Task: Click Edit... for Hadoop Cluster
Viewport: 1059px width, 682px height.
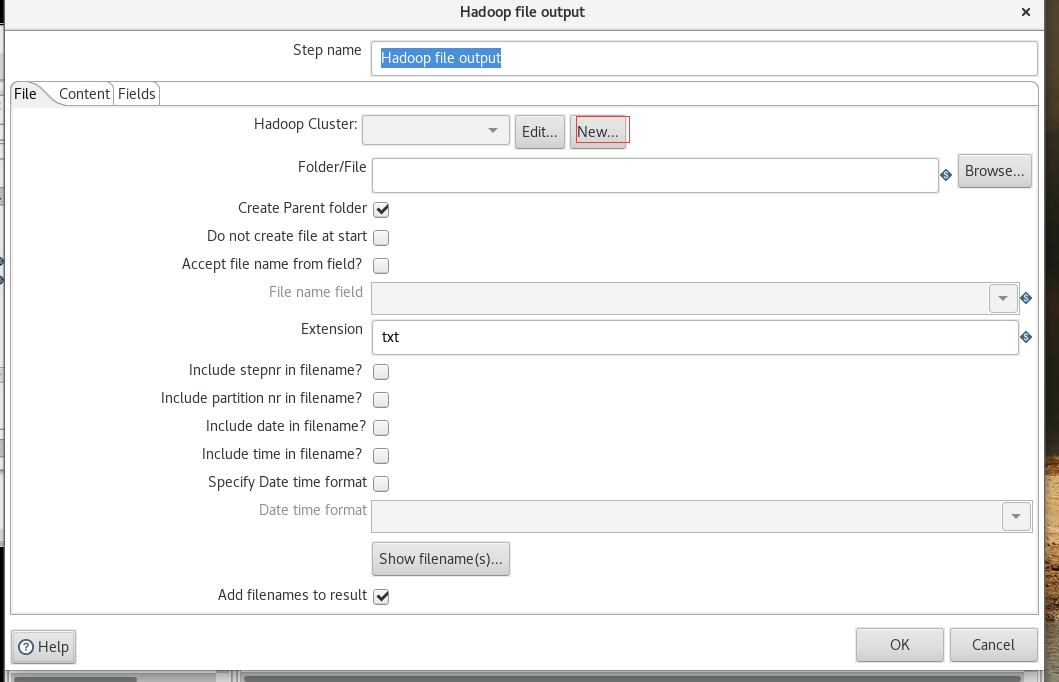Action: point(540,132)
